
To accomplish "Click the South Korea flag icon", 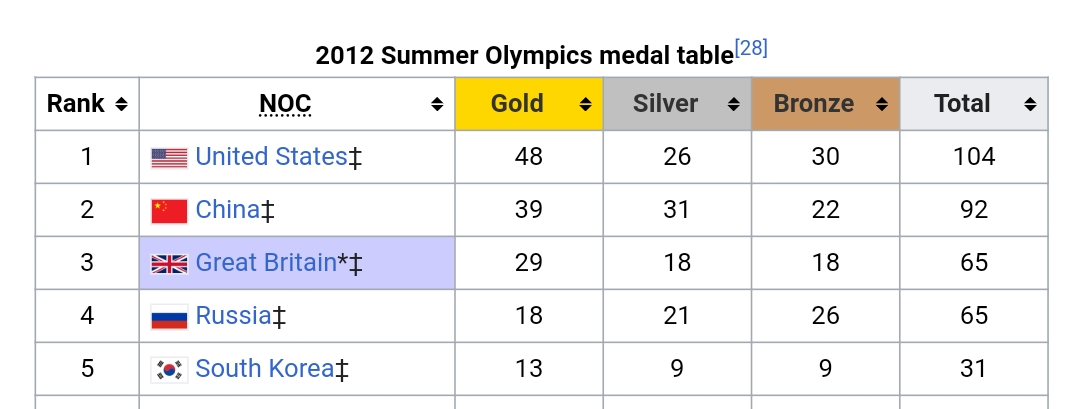I will [169, 370].
